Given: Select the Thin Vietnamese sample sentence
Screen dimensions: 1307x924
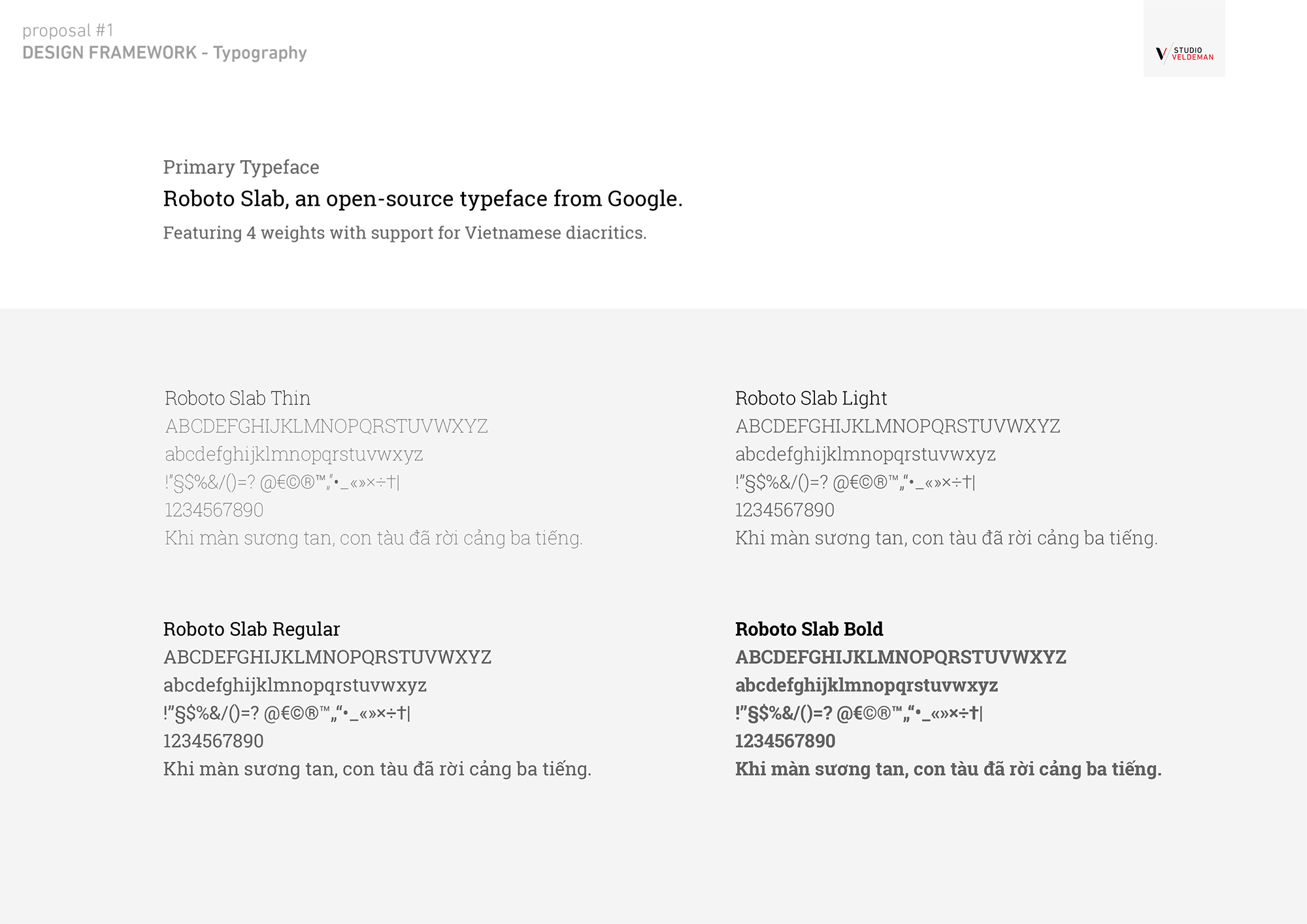Looking at the screenshot, I should (x=373, y=538).
